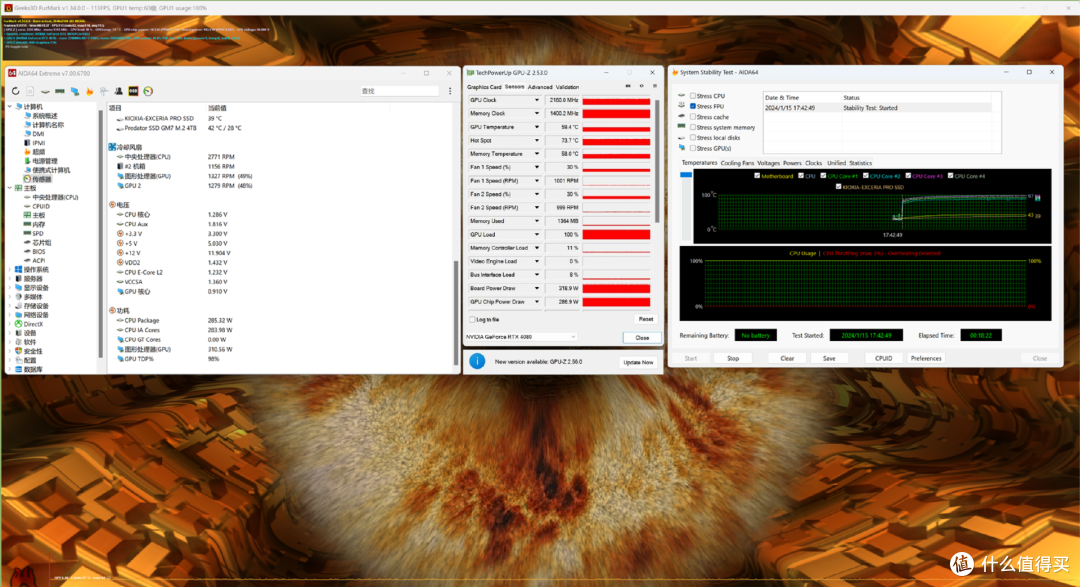Open the GPU Clock sensor dropdown arrow
Image resolution: width=1080 pixels, height=587 pixels.
coord(537,100)
